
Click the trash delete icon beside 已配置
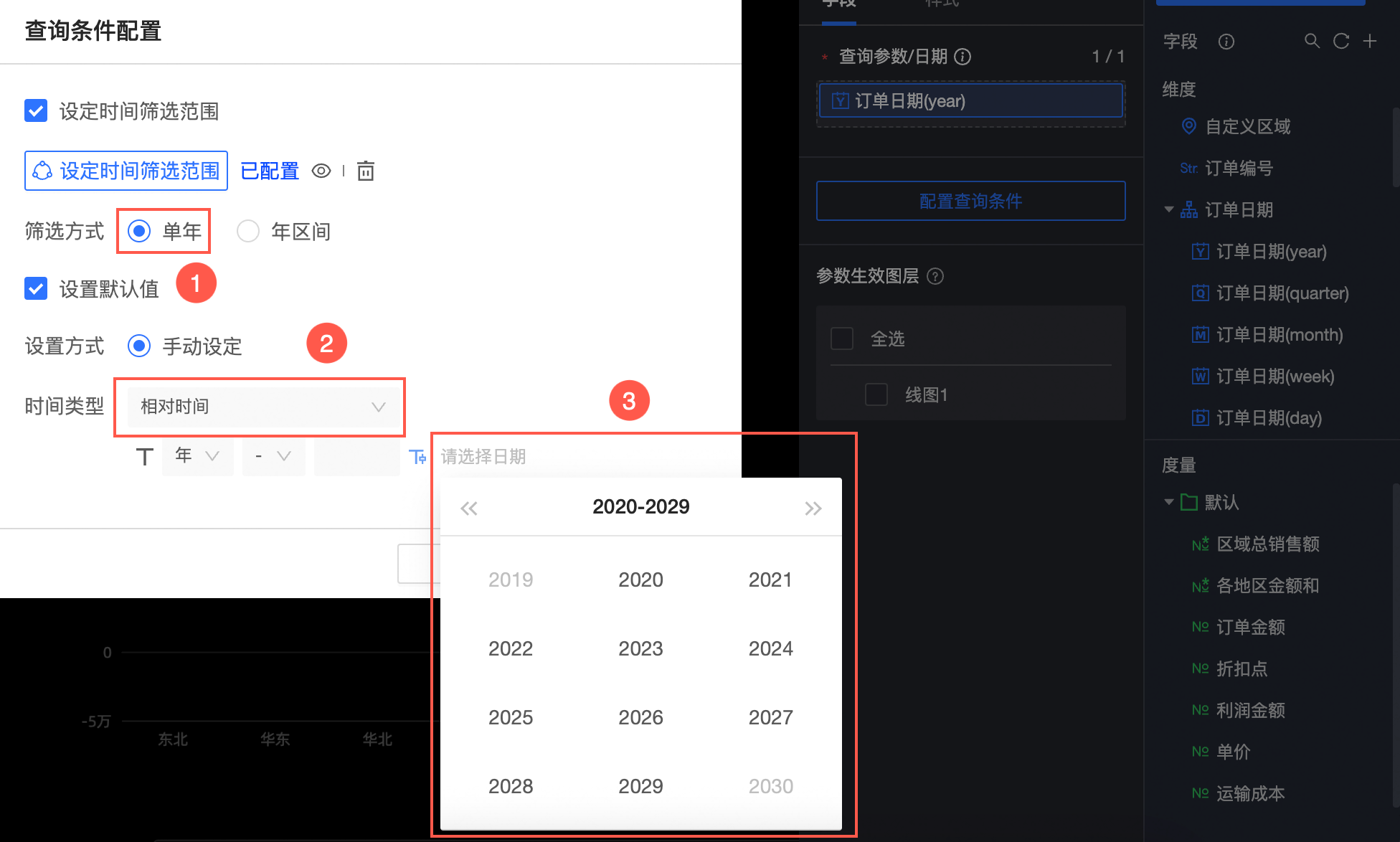pos(366,171)
